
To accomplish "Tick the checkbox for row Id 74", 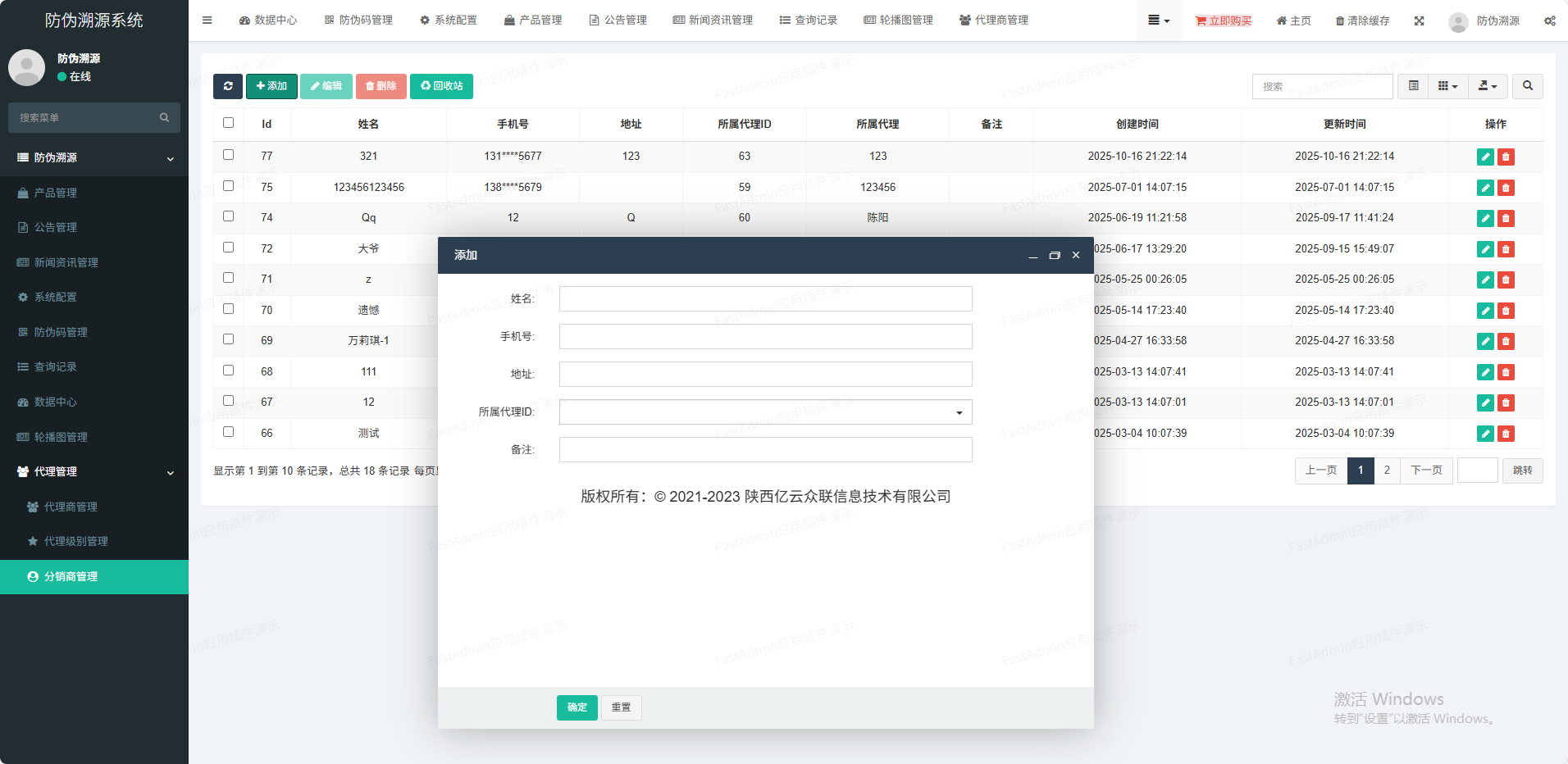I will [229, 216].
